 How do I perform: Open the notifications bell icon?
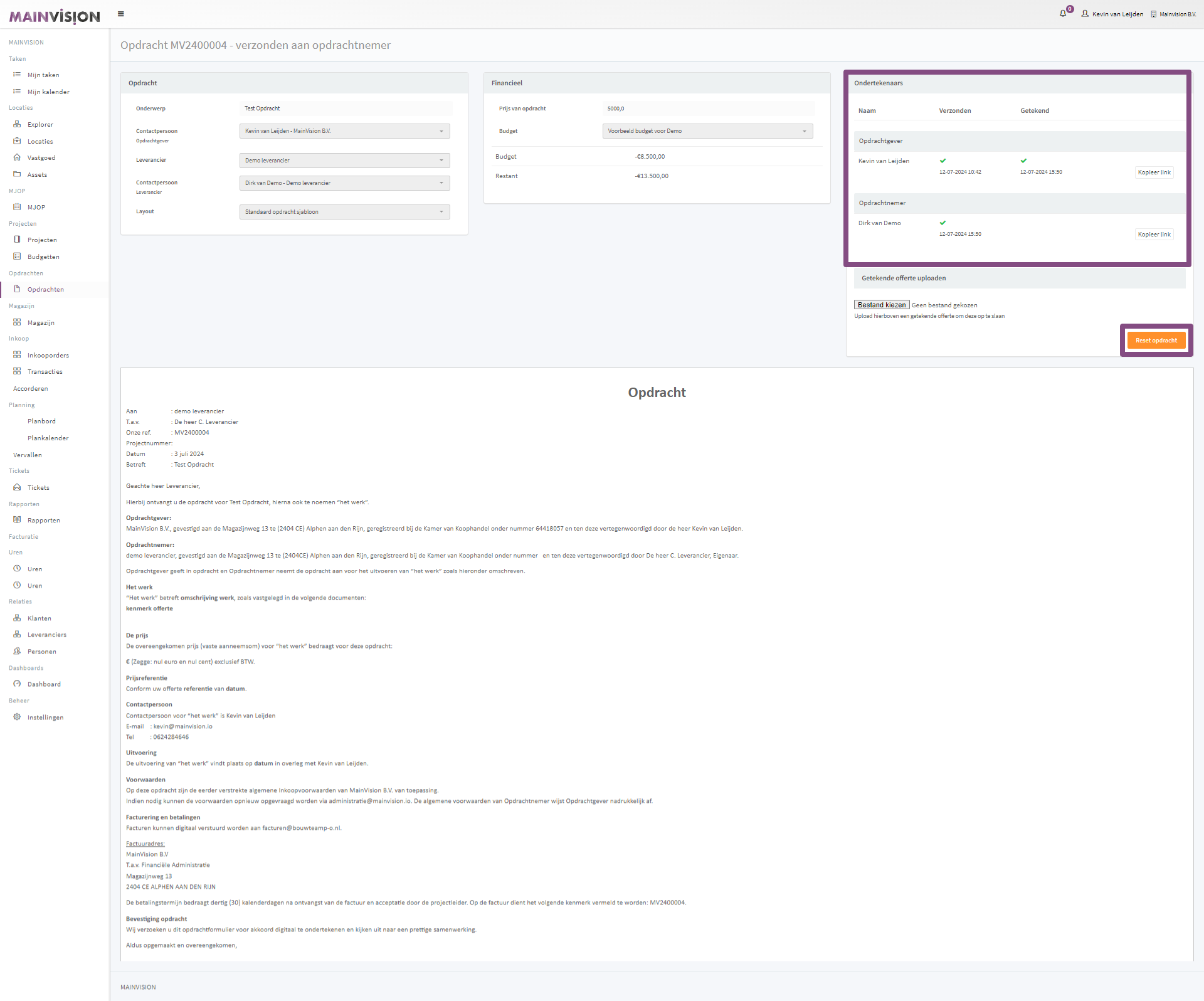1063,13
